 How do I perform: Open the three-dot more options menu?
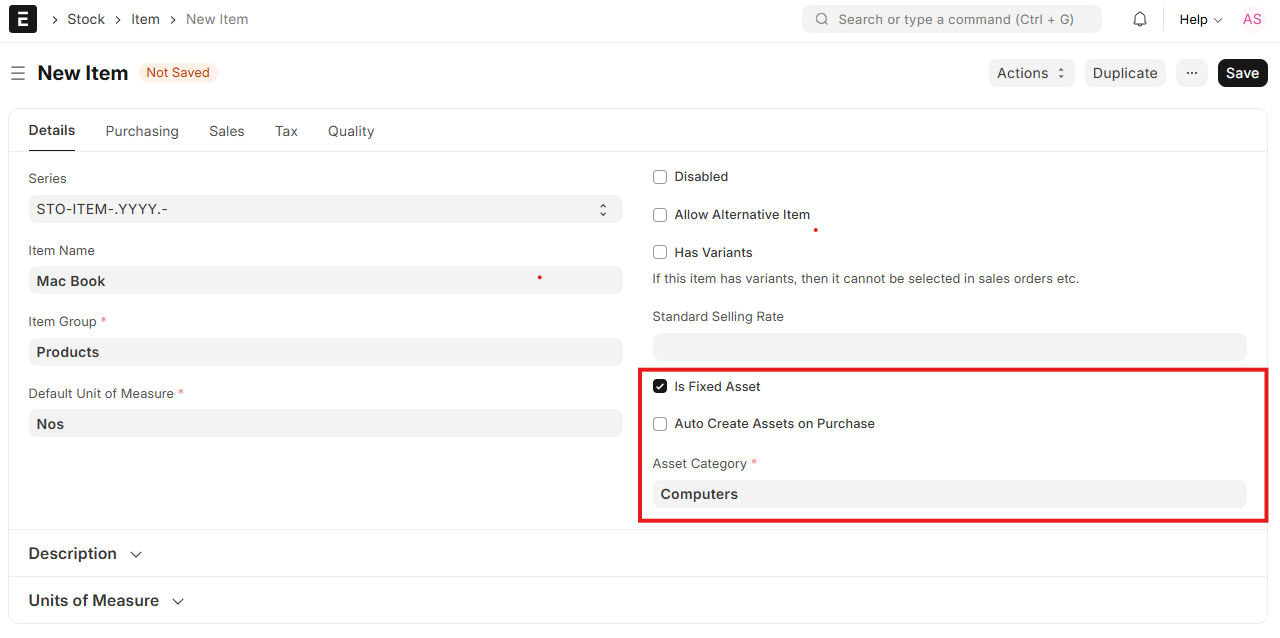(x=1191, y=73)
